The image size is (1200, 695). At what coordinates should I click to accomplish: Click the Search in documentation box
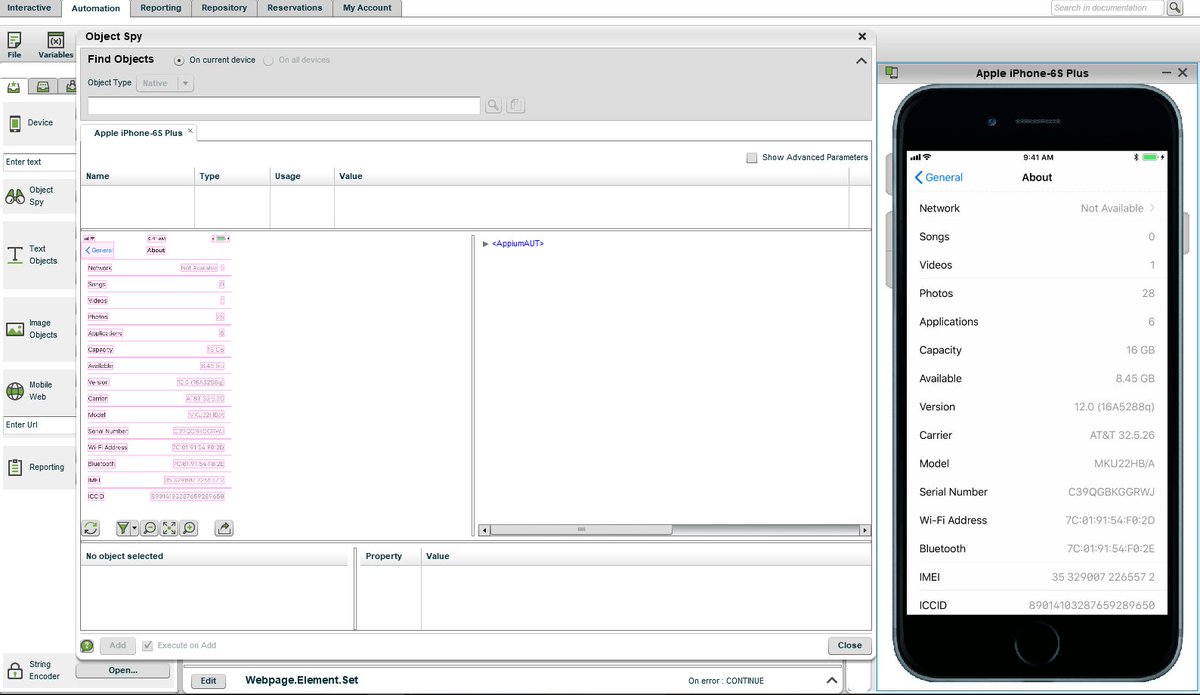coord(1108,8)
